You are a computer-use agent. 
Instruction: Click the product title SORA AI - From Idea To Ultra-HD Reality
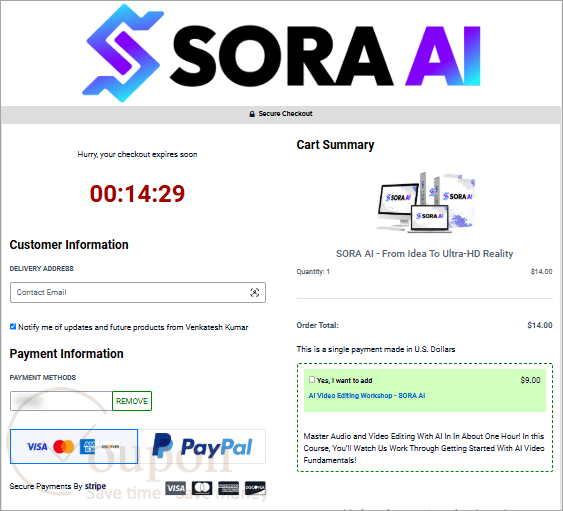click(x=424, y=254)
